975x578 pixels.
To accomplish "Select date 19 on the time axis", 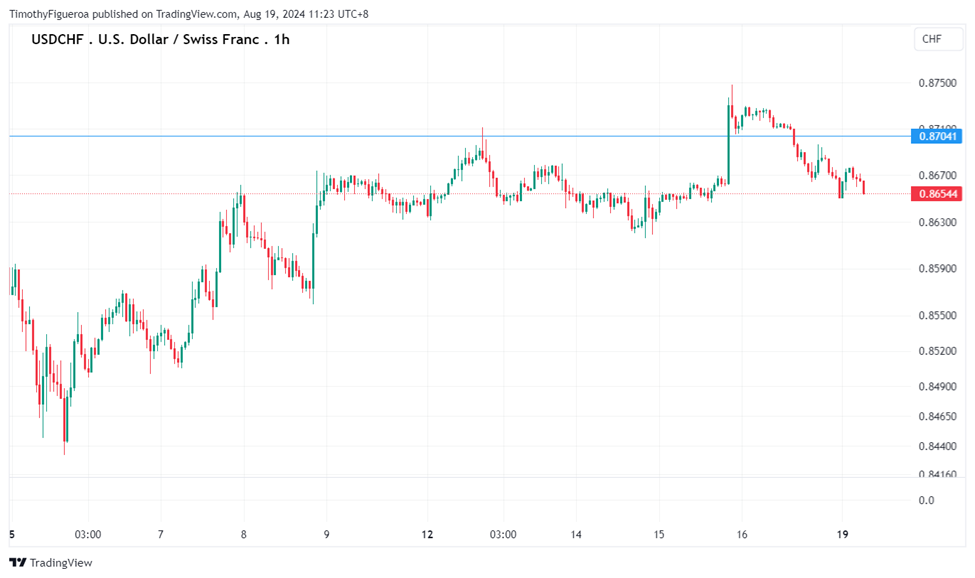I will pos(842,535).
